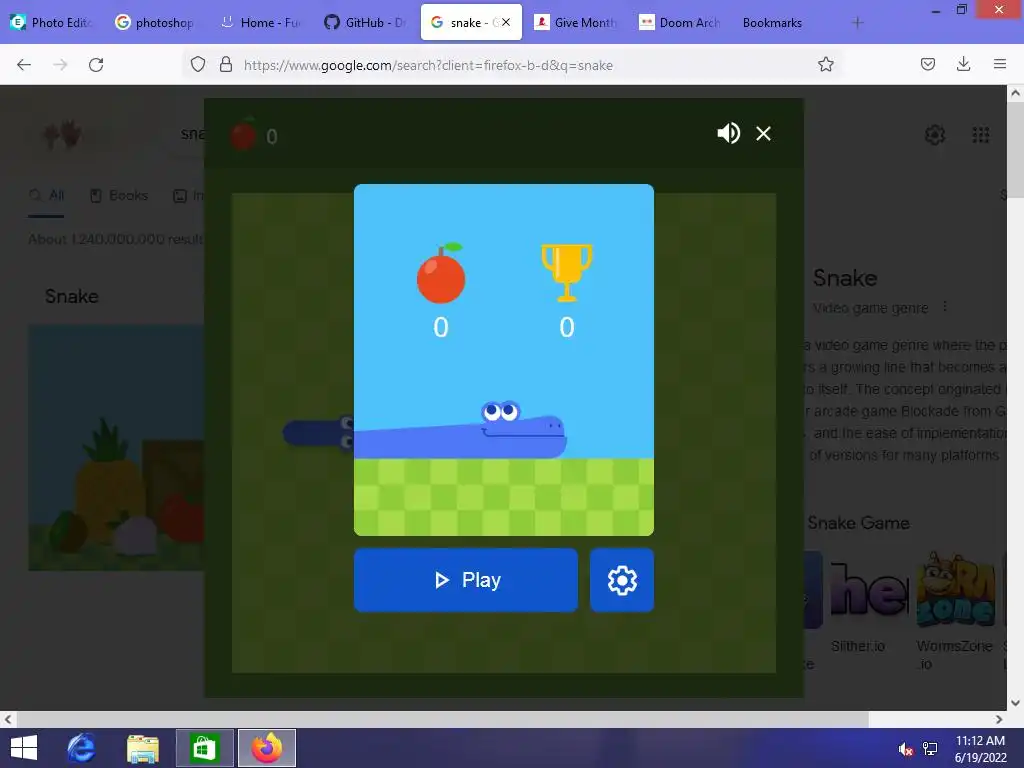1024x768 pixels.
Task: Save page to Pocket
Action: [927, 64]
